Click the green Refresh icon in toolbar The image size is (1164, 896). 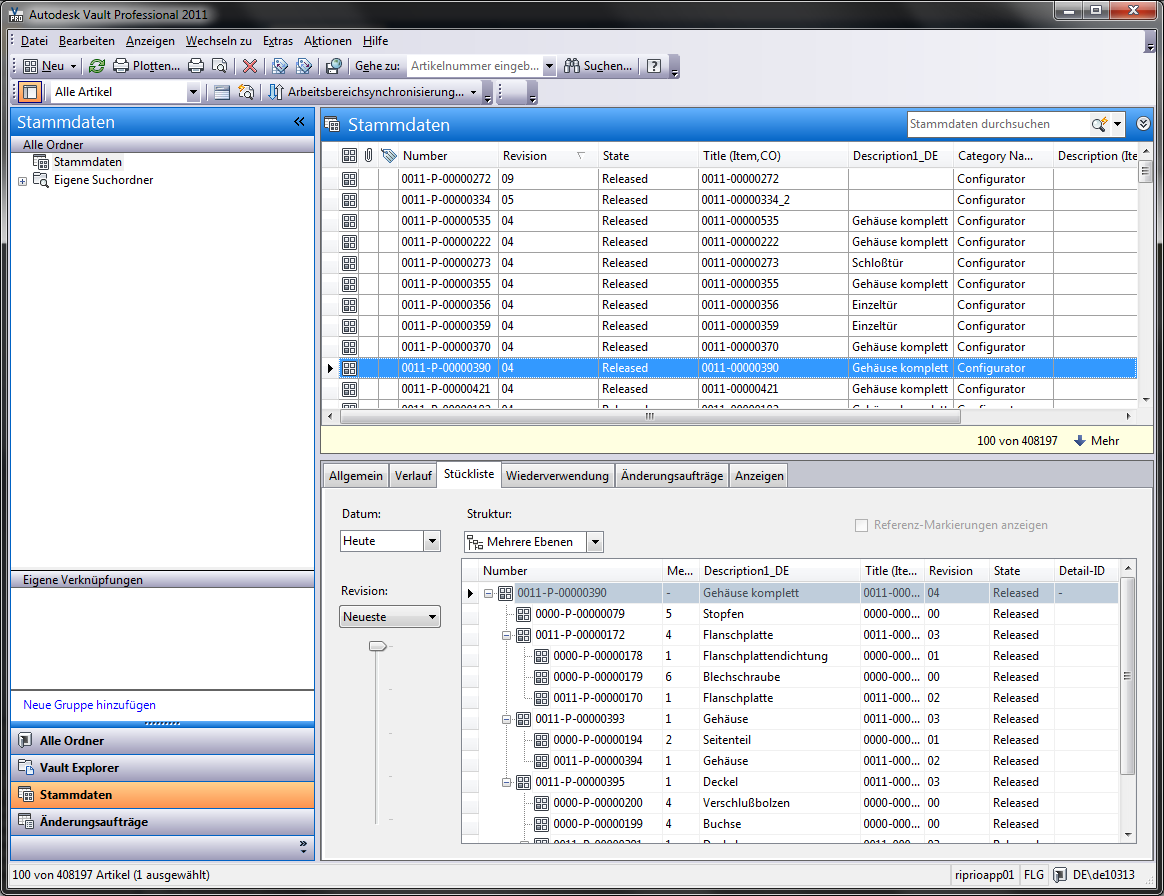coord(97,66)
